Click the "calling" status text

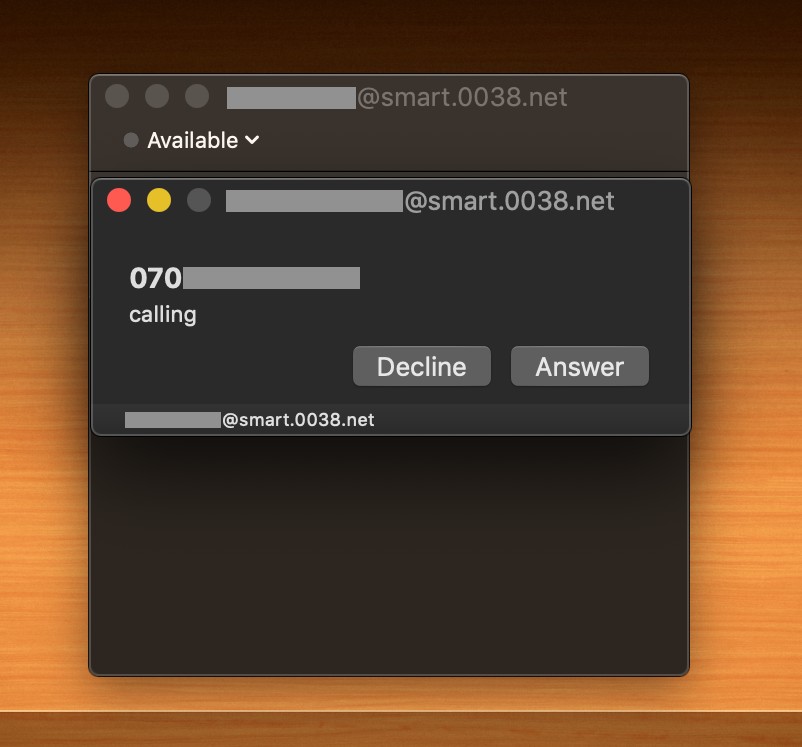(163, 315)
